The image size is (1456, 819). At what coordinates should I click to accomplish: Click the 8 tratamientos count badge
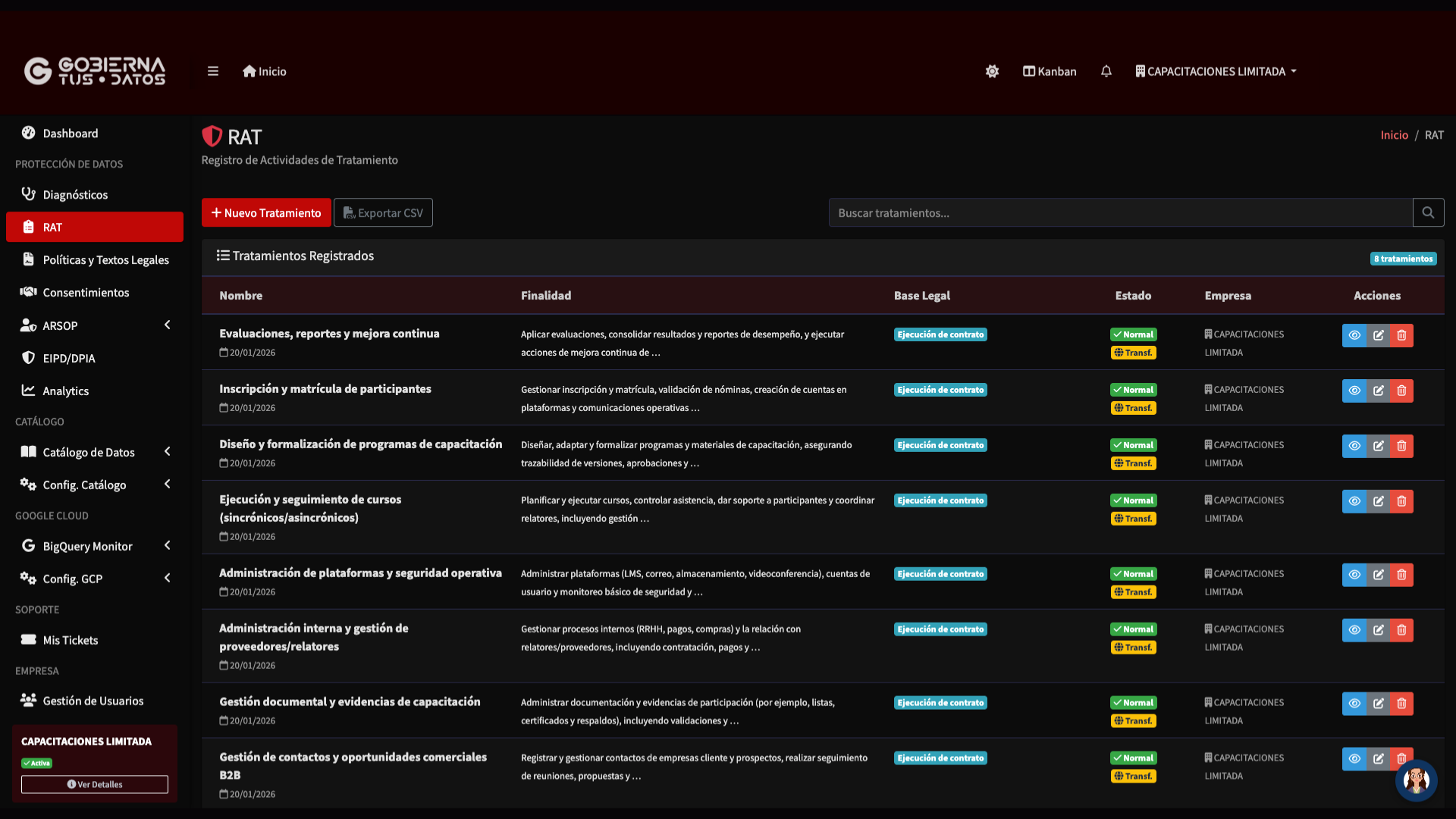tap(1403, 259)
